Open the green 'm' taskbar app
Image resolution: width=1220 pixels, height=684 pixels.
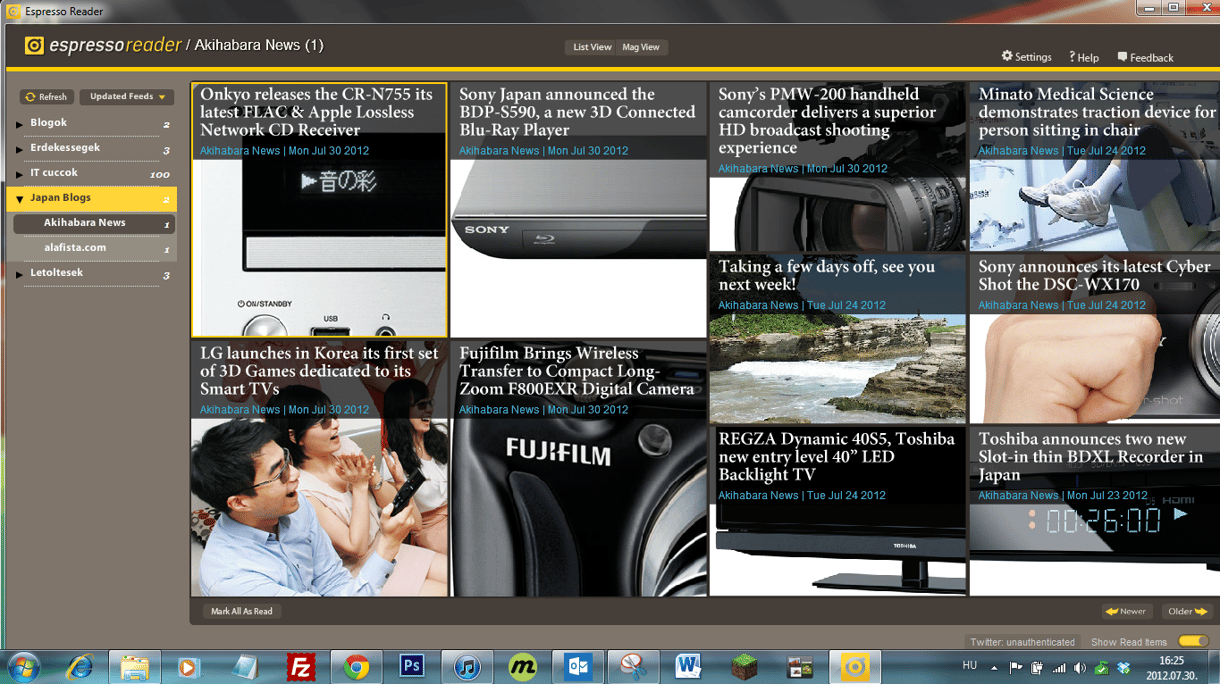[522, 666]
